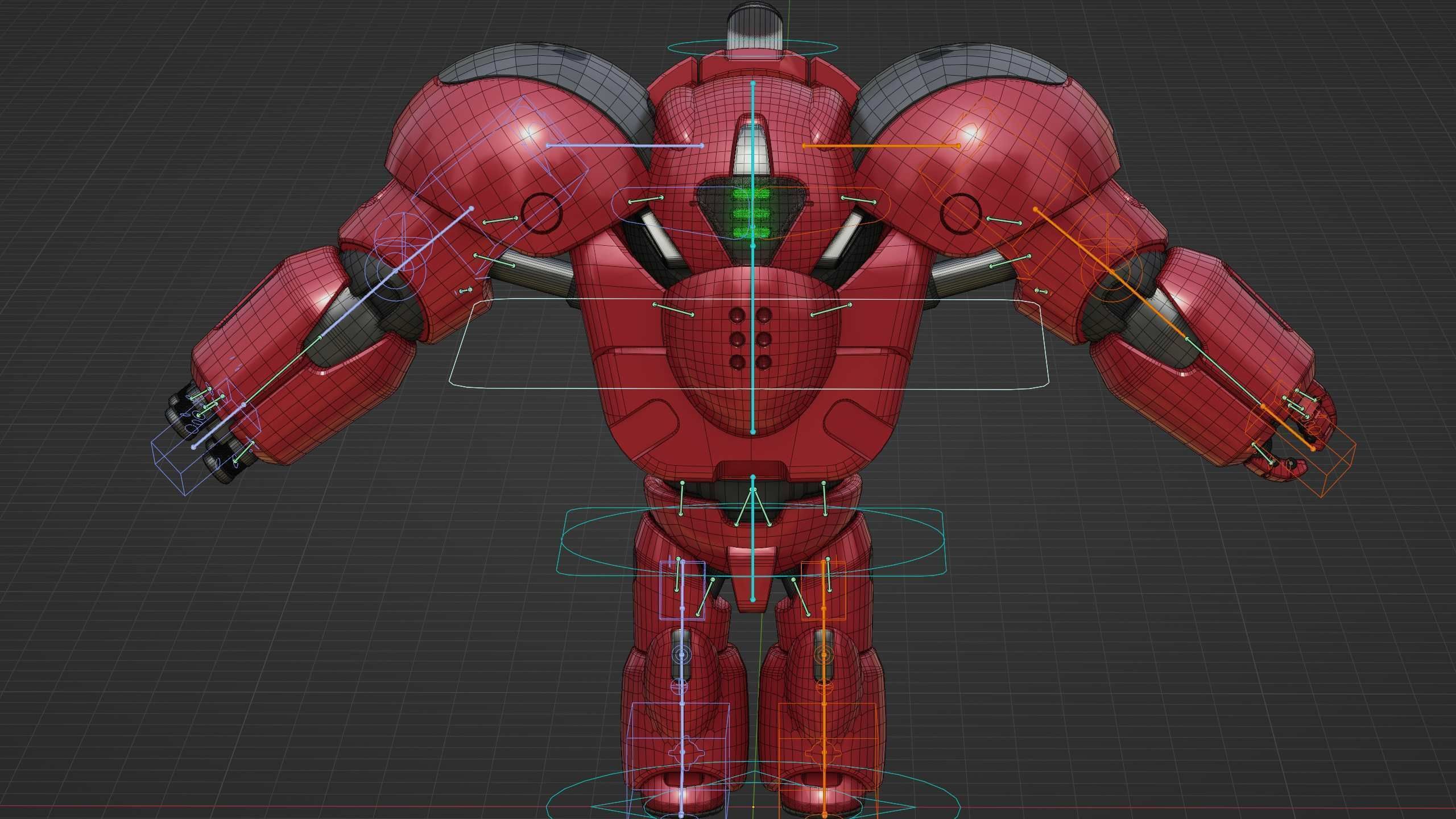The width and height of the screenshot is (1456, 819).
Task: Select the orange horizontal shoulder bone
Action: 882,146
